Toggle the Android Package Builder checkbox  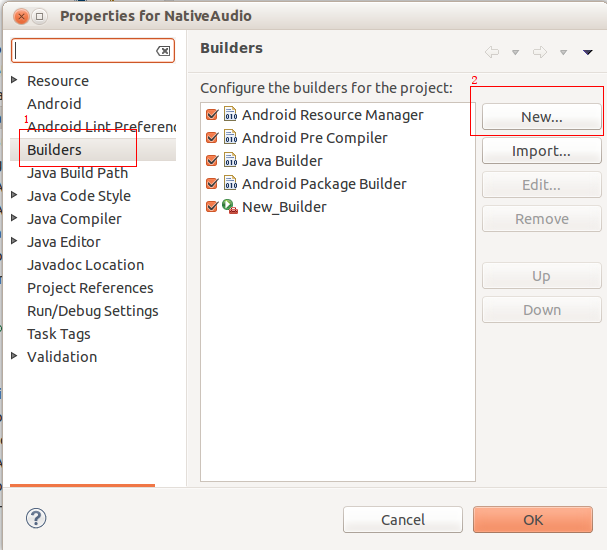click(x=212, y=183)
